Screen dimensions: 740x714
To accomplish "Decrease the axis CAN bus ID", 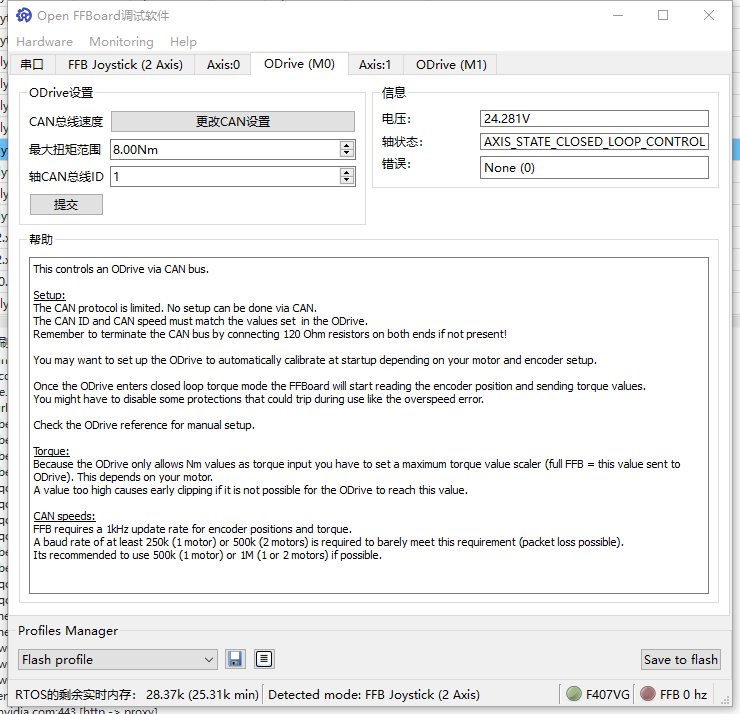I will 347,181.
